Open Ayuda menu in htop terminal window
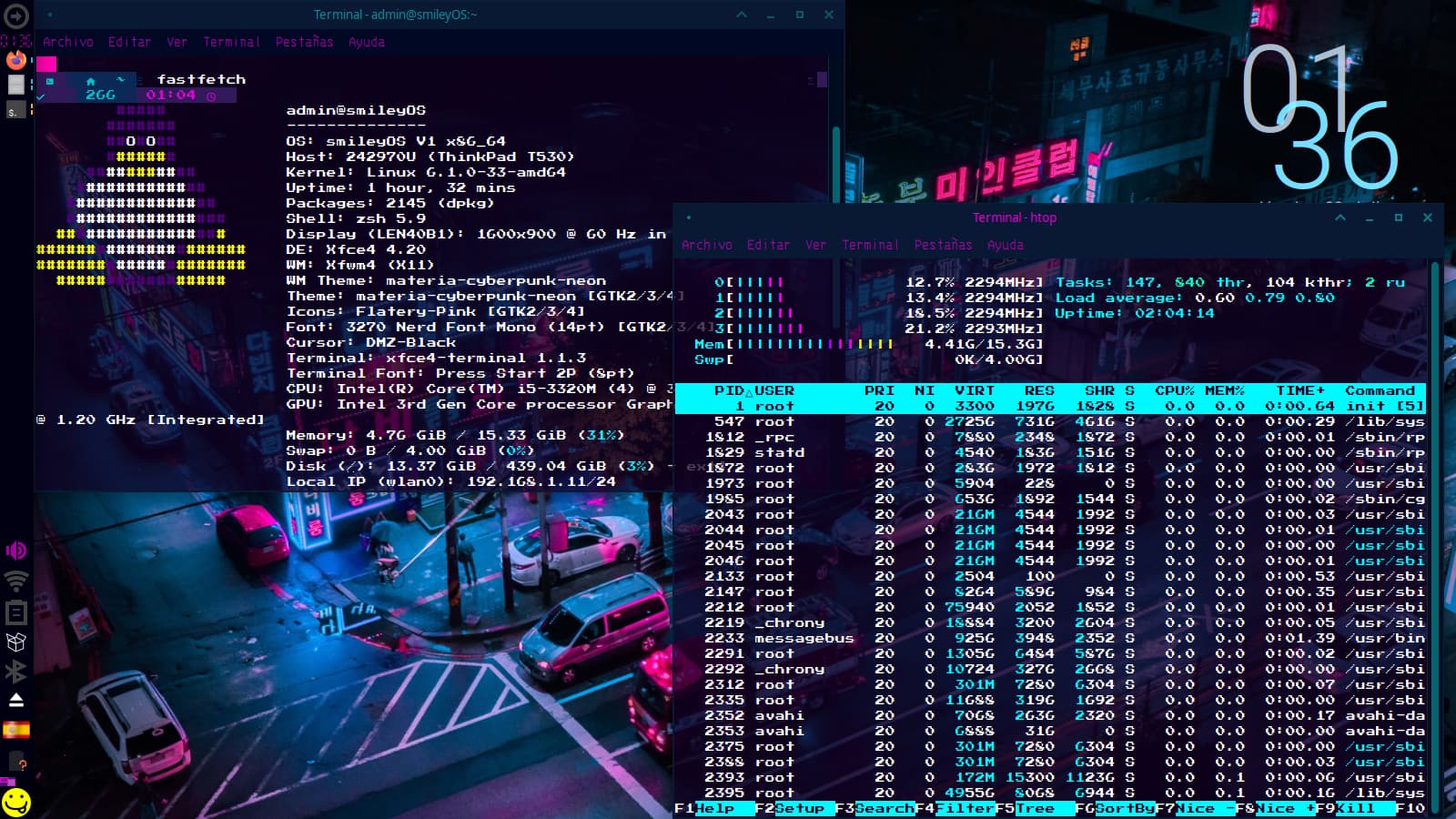This screenshot has height=819, width=1456. coord(1006,245)
